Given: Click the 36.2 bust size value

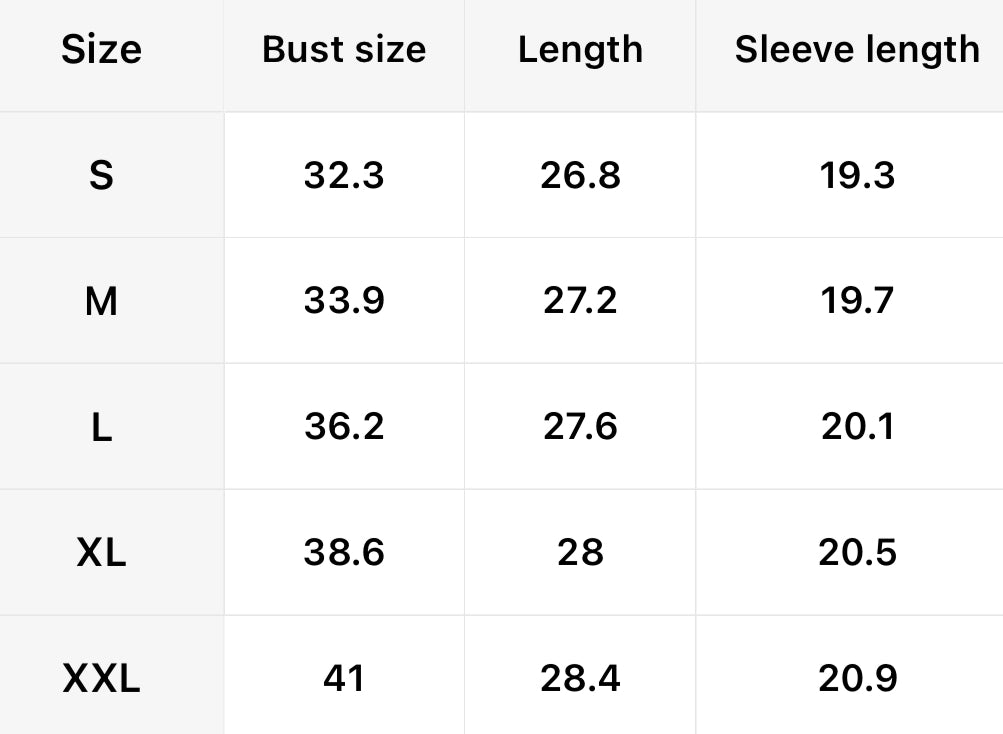Looking at the screenshot, I should tap(344, 427).
